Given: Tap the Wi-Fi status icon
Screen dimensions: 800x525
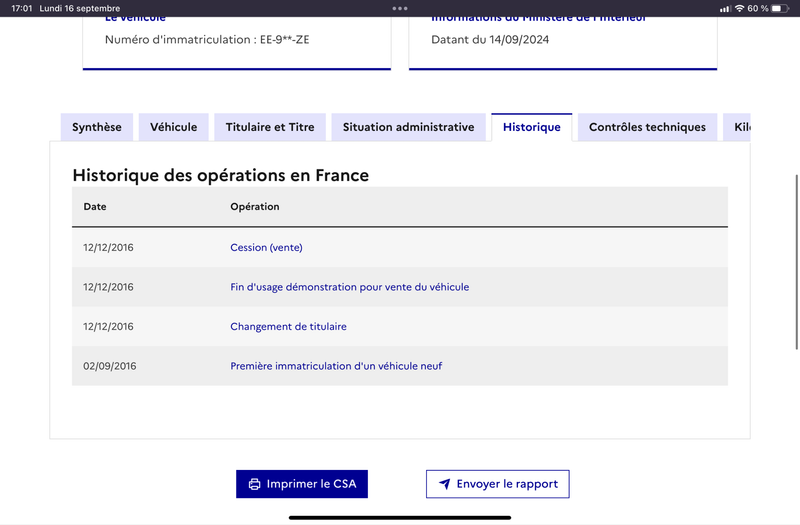Looking at the screenshot, I should 739,8.
